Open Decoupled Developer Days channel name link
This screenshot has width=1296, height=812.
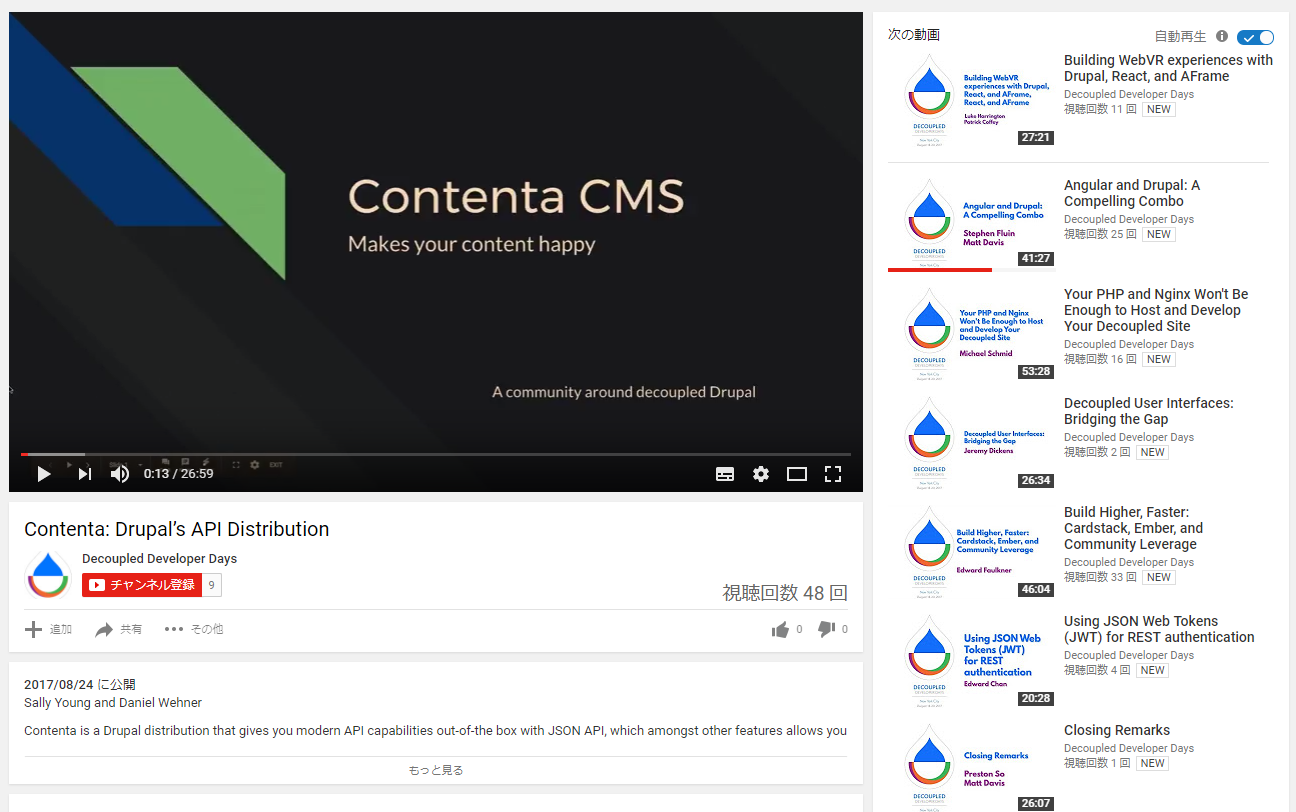click(159, 559)
